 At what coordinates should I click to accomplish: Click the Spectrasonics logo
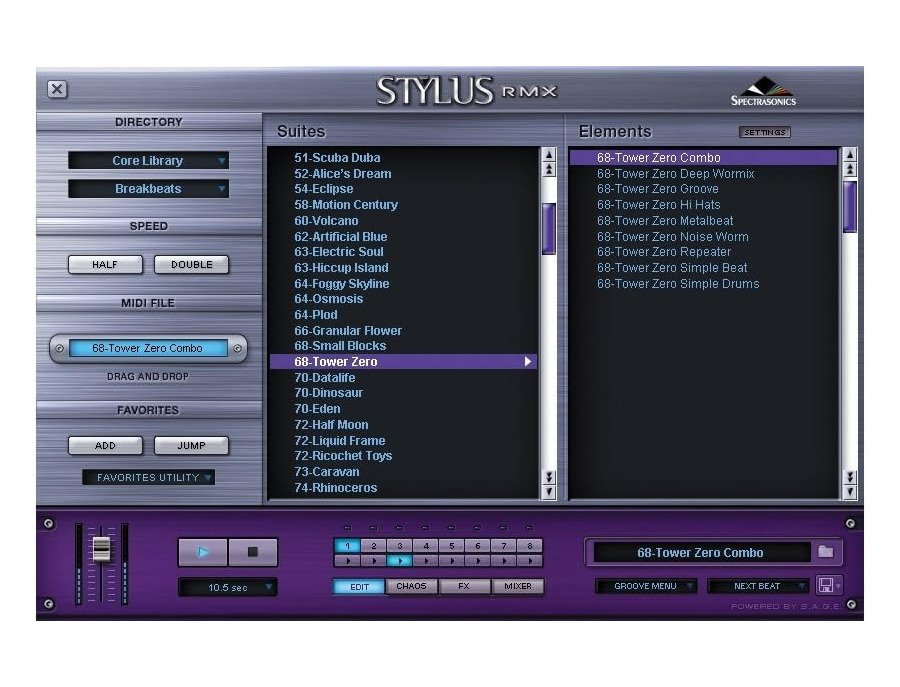(763, 92)
